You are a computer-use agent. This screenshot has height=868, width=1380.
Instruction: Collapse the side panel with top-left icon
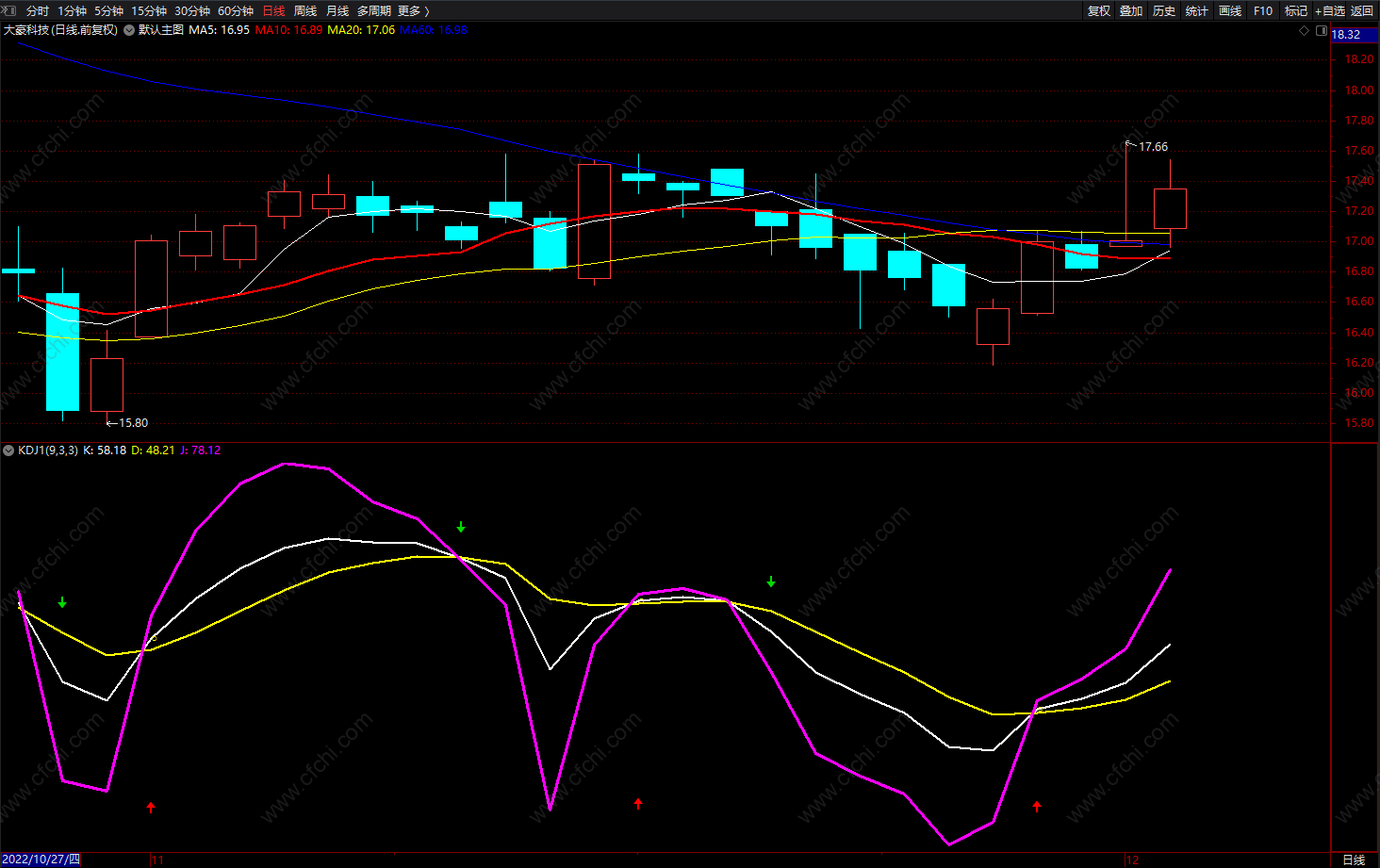pyautogui.click(x=9, y=10)
